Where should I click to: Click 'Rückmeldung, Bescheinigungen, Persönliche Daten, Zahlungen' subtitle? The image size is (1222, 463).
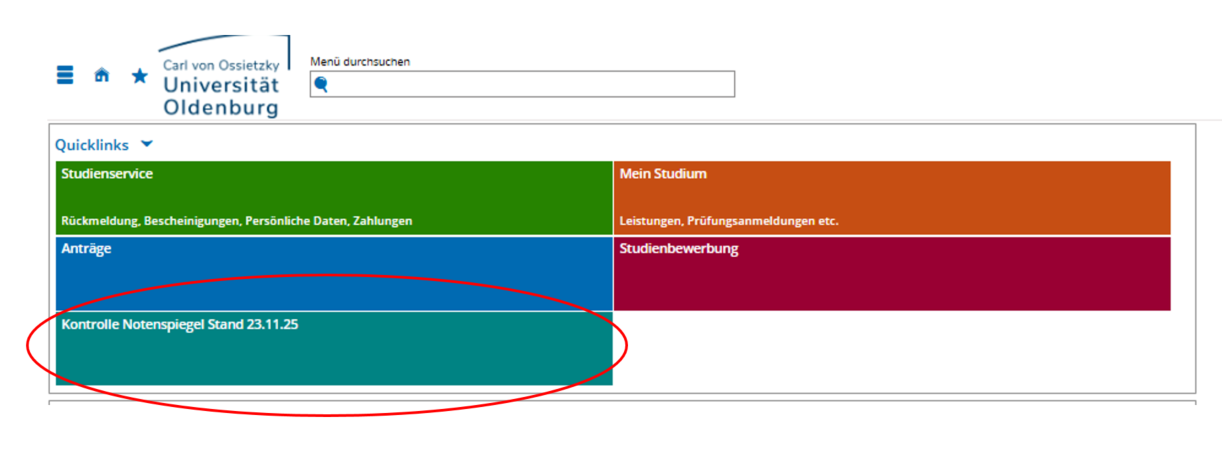[237, 221]
